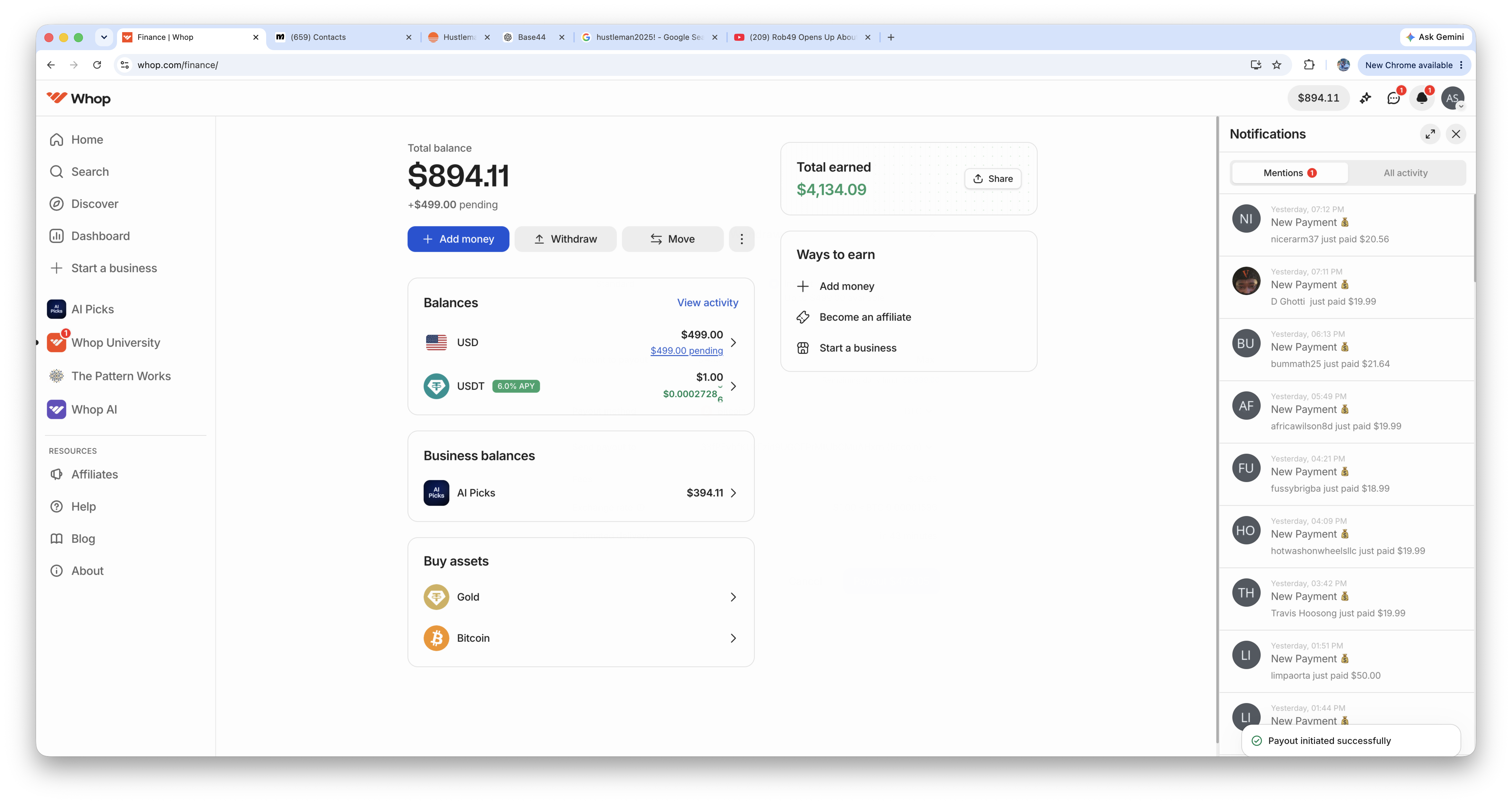
Task: Click the Withdraw button
Action: tap(565, 239)
